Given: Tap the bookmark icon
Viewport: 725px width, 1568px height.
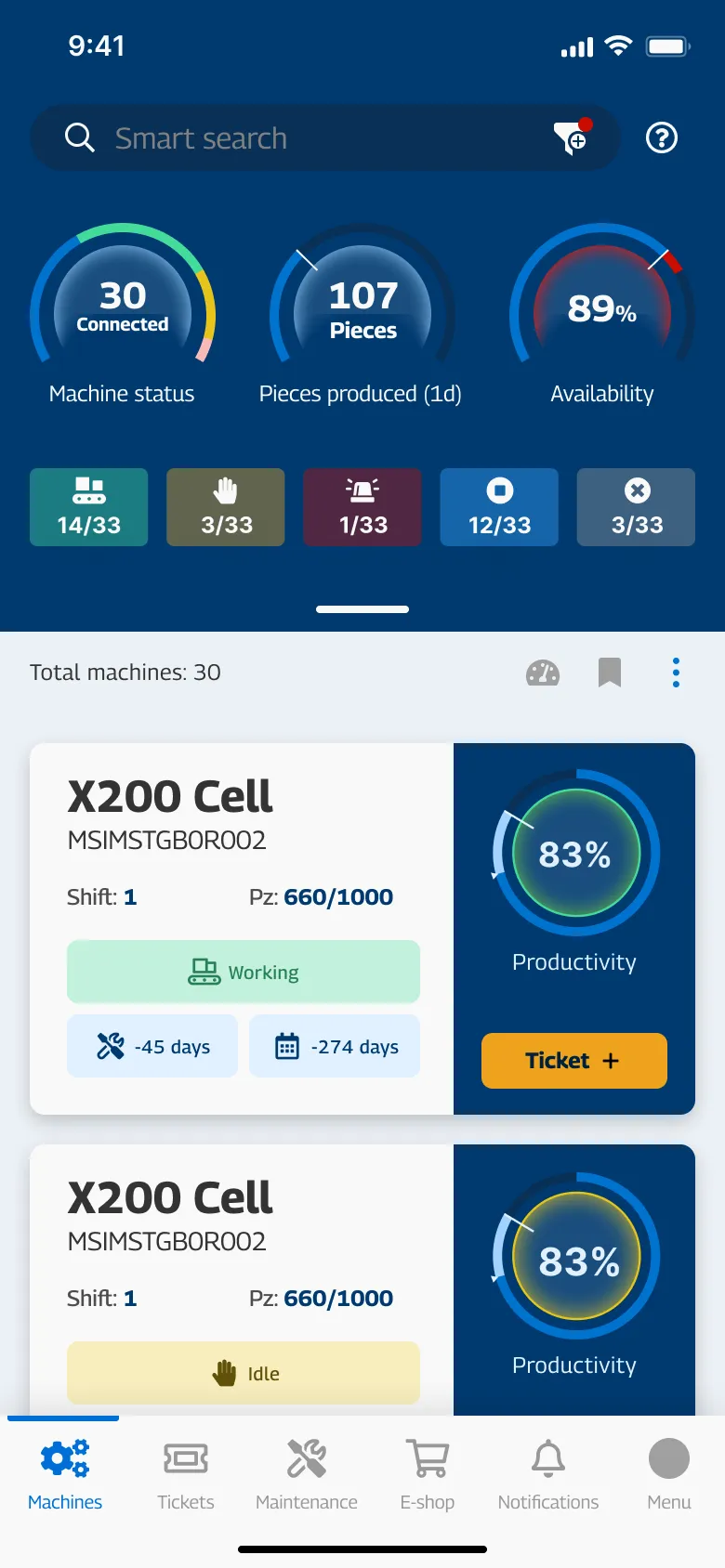Looking at the screenshot, I should pyautogui.click(x=610, y=673).
